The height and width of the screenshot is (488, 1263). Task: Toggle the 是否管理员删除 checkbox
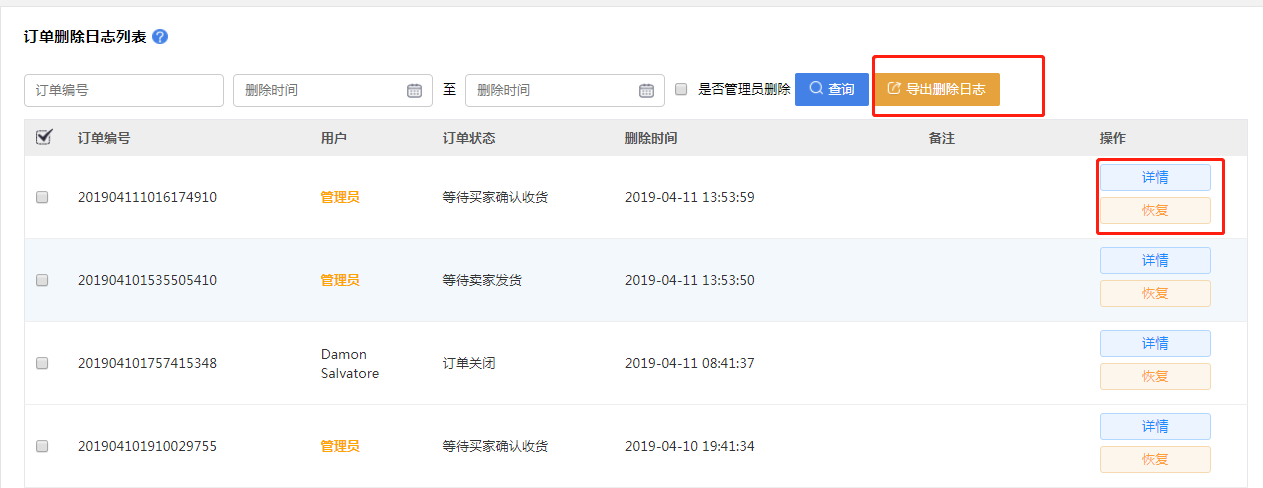(x=681, y=89)
